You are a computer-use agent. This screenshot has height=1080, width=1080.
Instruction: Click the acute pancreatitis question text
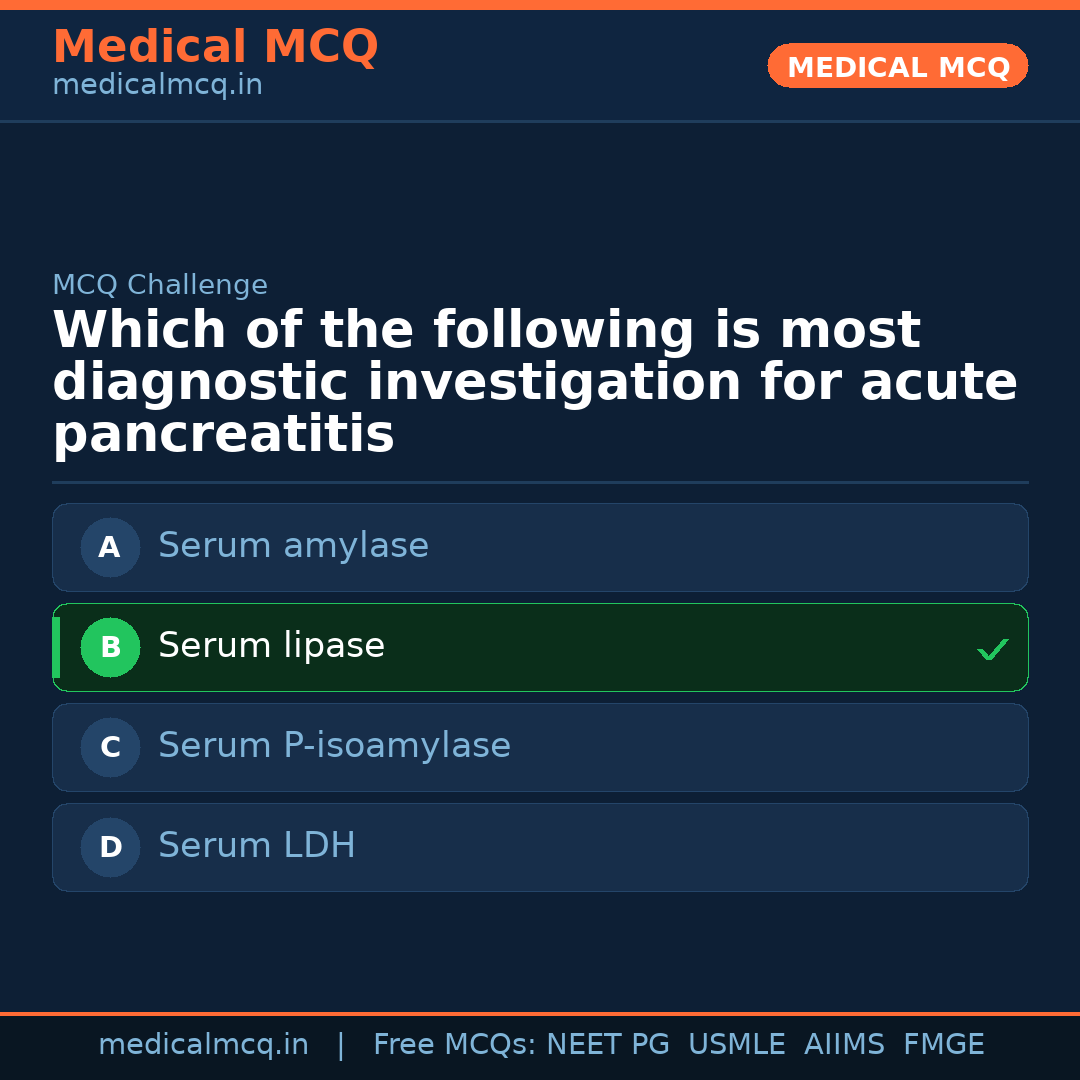click(535, 383)
